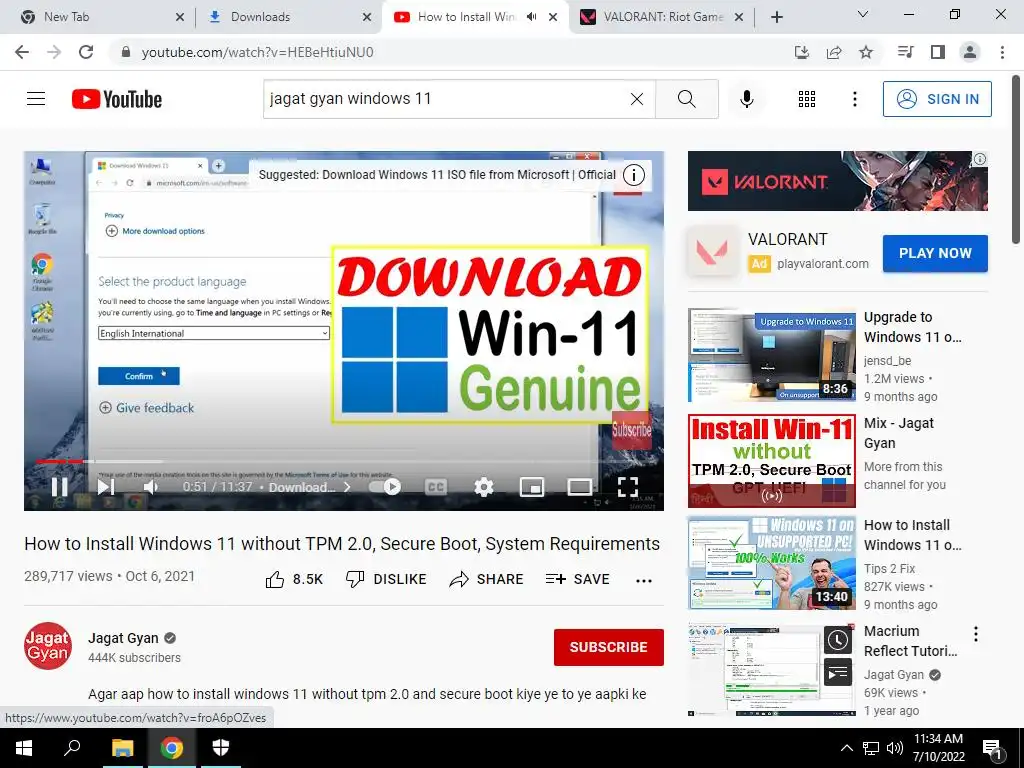The height and width of the screenshot is (768, 1024).
Task: Seek along the red video progress bar
Action: pyautogui.click(x=344, y=461)
